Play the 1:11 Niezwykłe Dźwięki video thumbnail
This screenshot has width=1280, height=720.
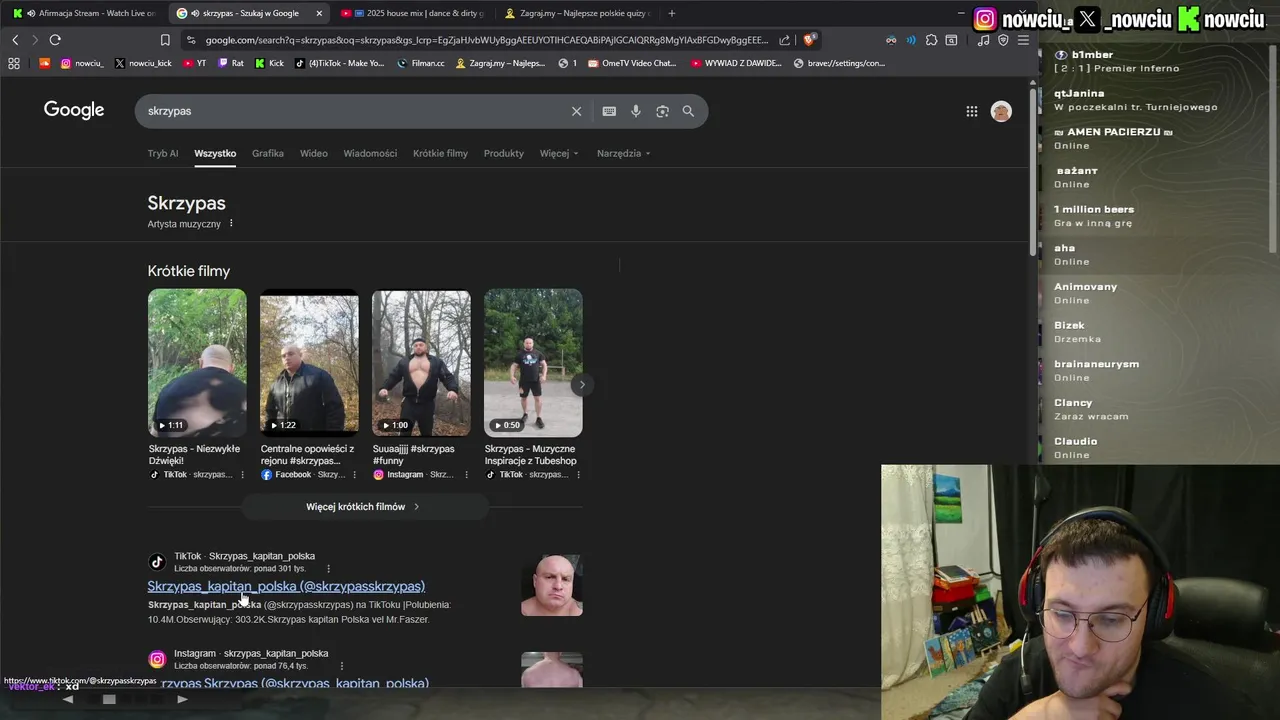[197, 363]
